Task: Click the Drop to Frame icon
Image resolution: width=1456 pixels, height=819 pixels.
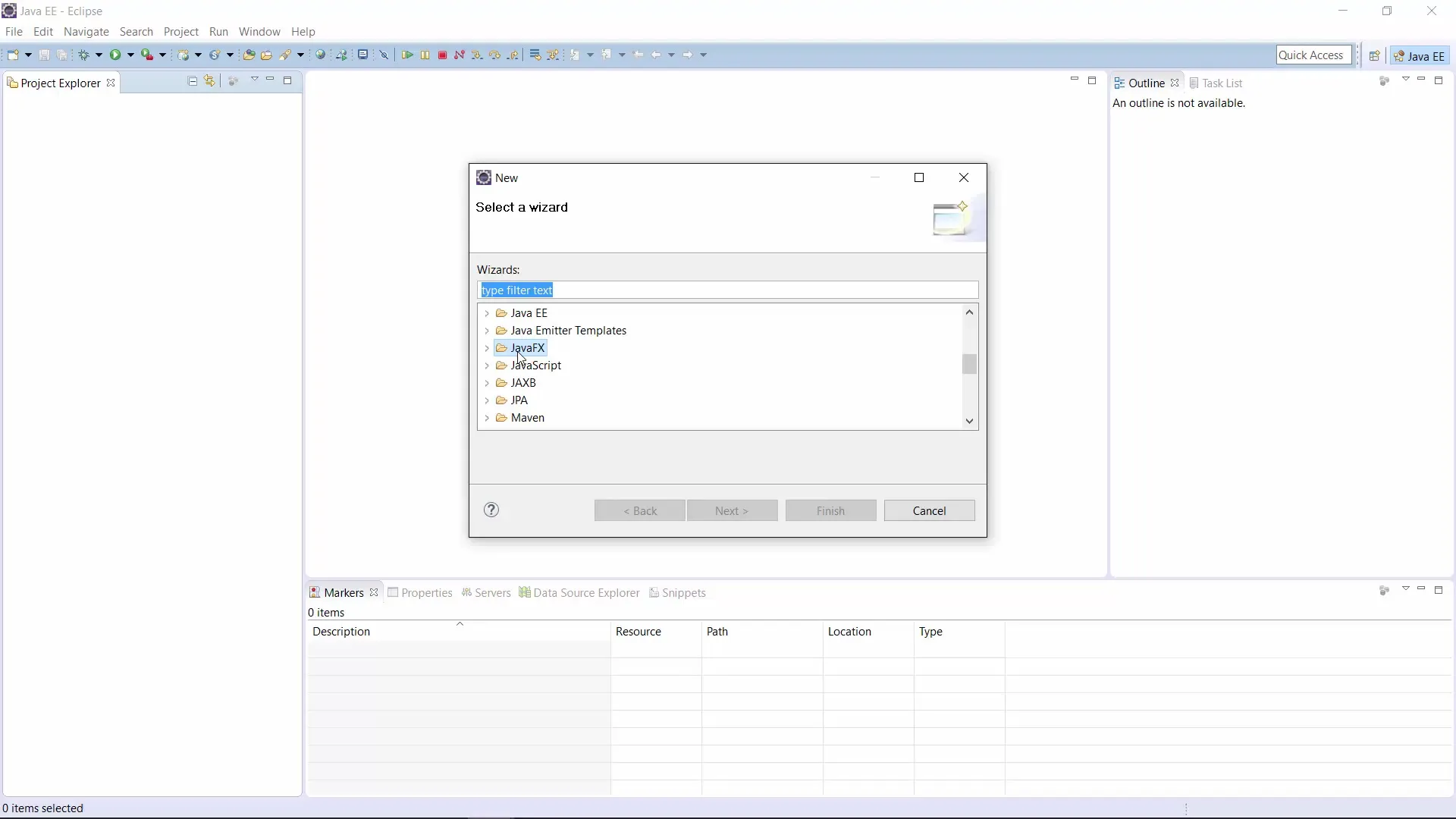Action: pos(535,55)
